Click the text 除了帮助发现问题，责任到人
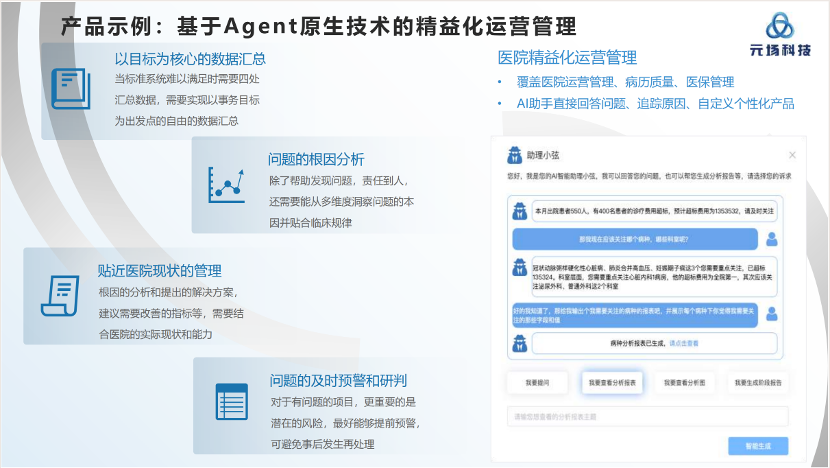 coord(338,181)
